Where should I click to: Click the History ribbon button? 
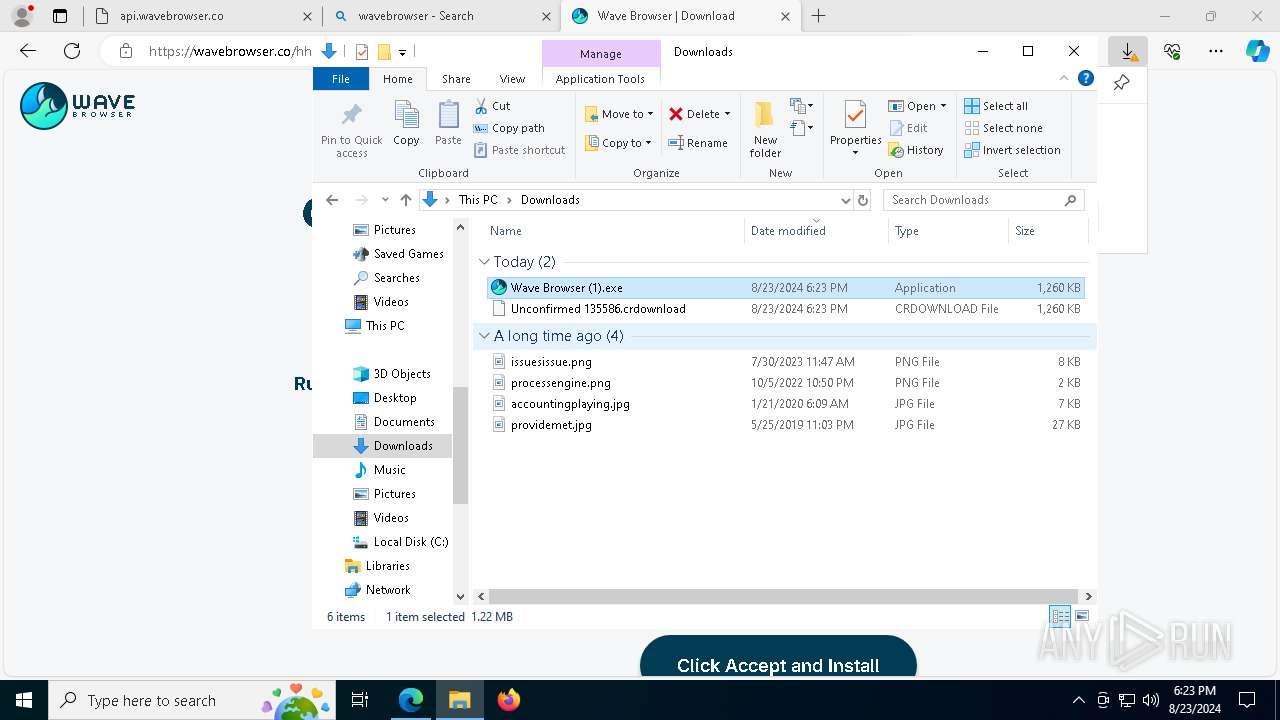pos(915,150)
